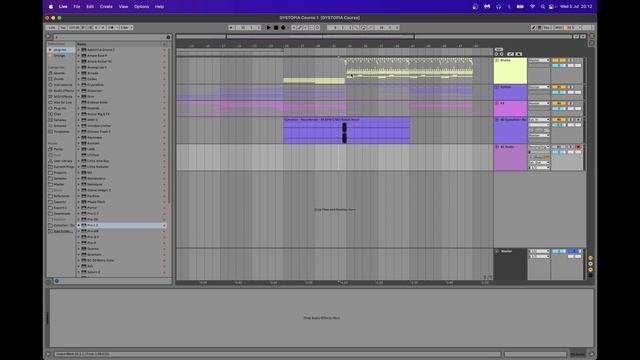Toggle Lock Envelopes icon above tracks
The width and height of the screenshot is (640, 360).
(518, 54)
